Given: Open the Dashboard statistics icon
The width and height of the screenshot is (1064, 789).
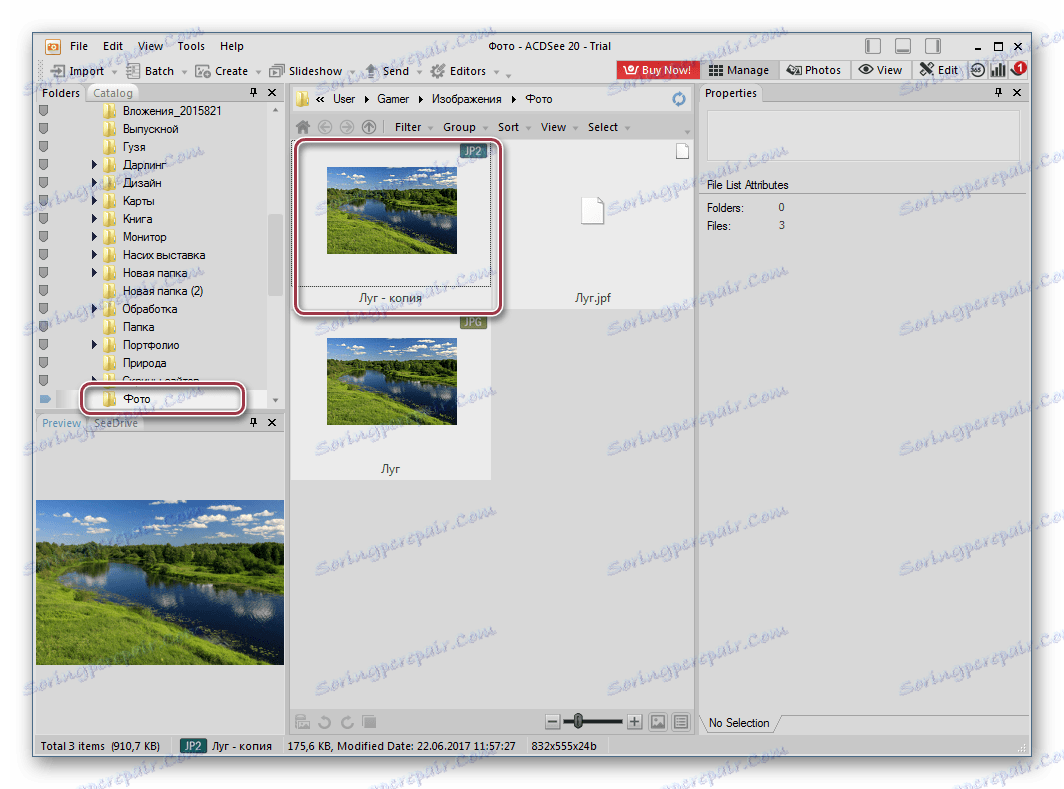Looking at the screenshot, I should coord(998,70).
